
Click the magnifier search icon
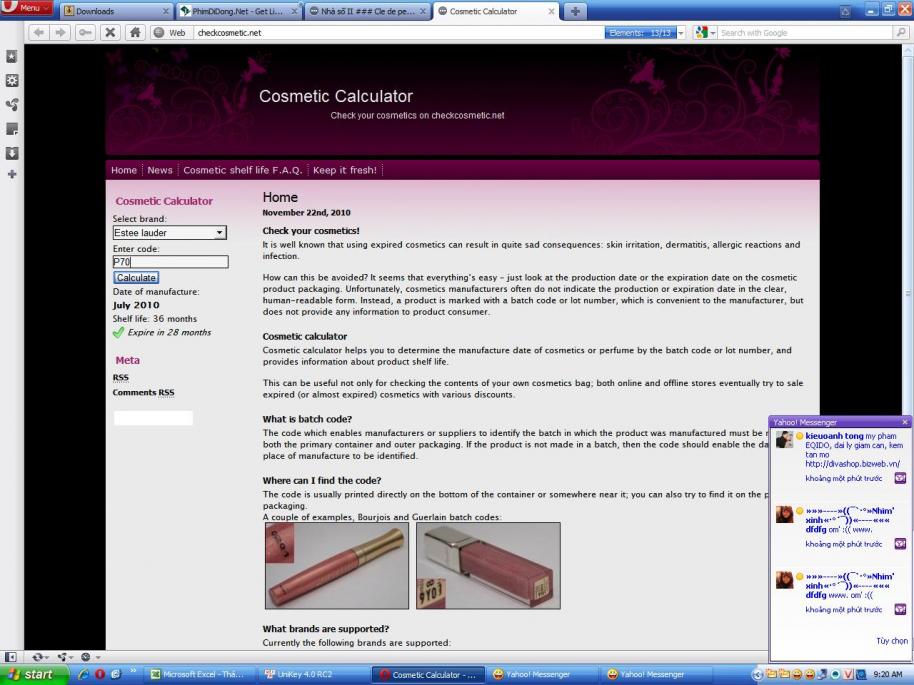pyautogui.click(x=900, y=32)
